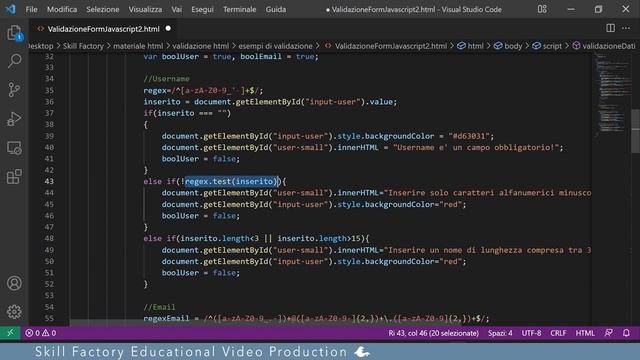Change encoding UTF-8 in status bar

tap(531, 333)
